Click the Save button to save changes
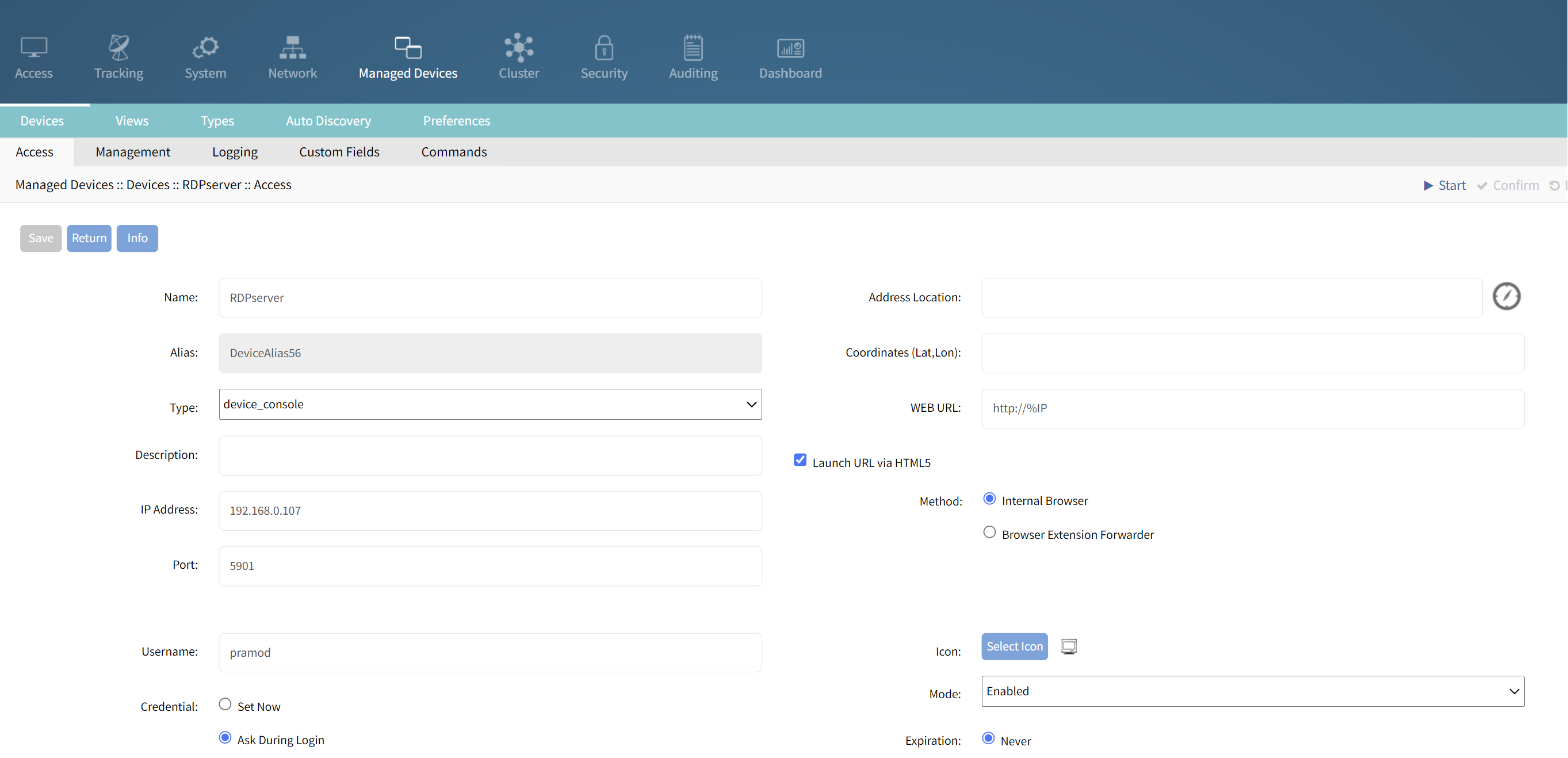Screen dimensions: 1568x758 40,238
